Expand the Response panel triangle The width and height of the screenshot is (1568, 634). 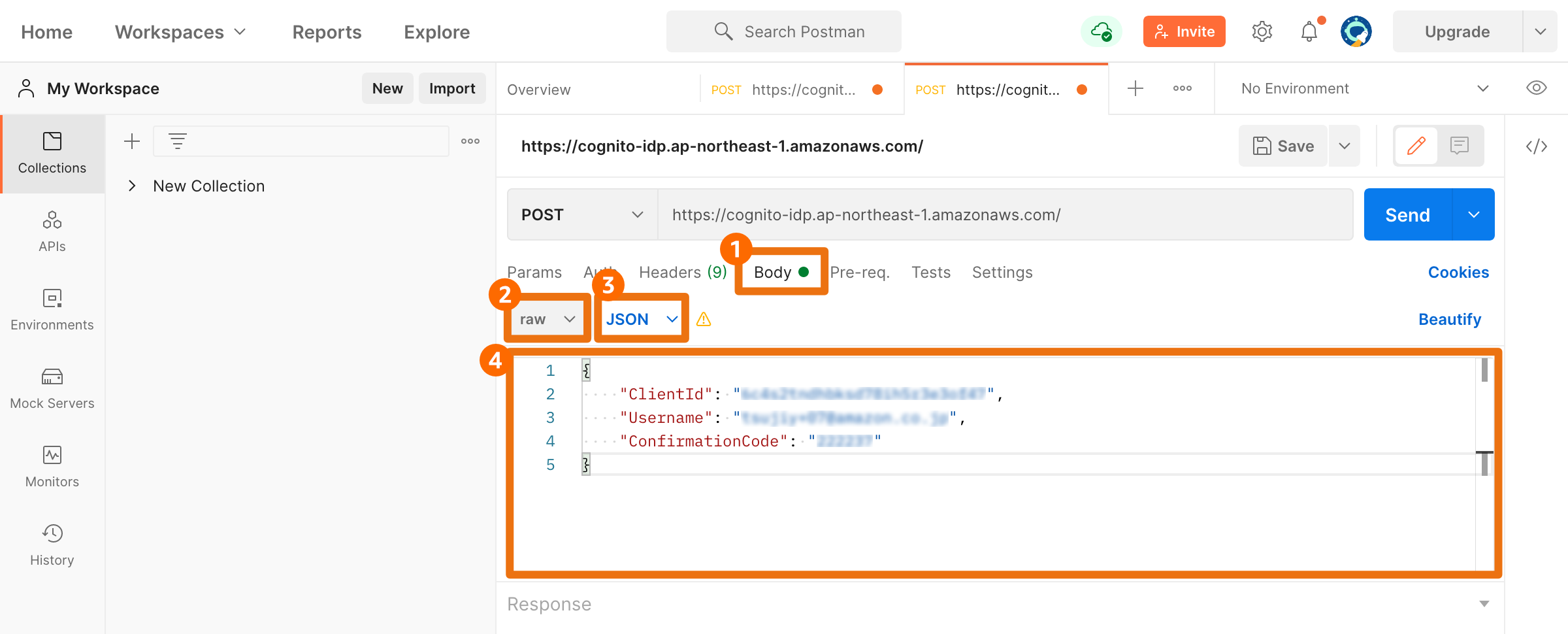1484,604
